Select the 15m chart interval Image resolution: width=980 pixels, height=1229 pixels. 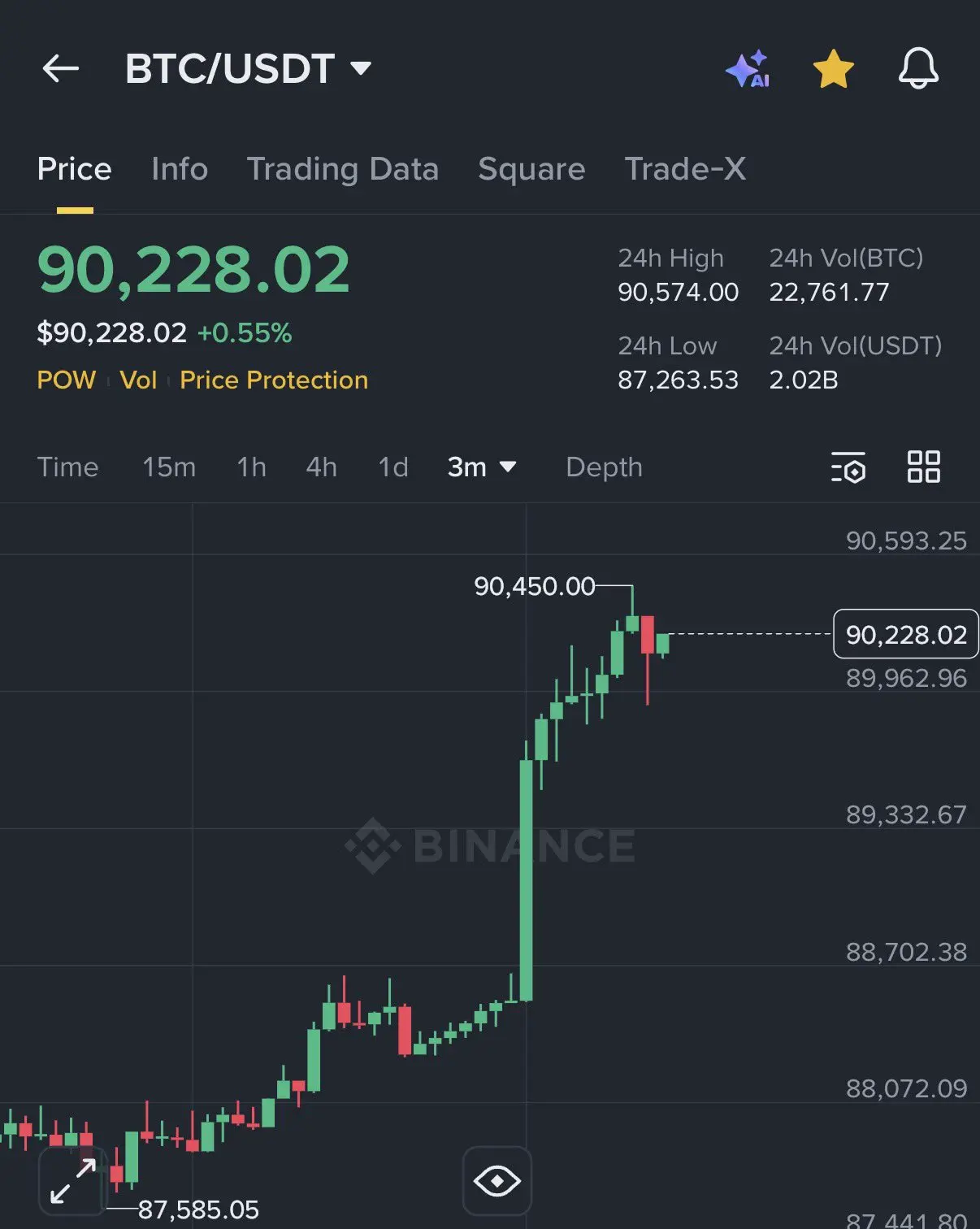click(x=169, y=467)
